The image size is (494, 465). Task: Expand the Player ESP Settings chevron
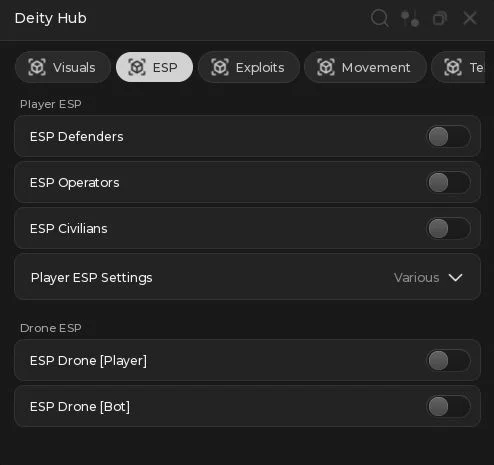coord(455,277)
